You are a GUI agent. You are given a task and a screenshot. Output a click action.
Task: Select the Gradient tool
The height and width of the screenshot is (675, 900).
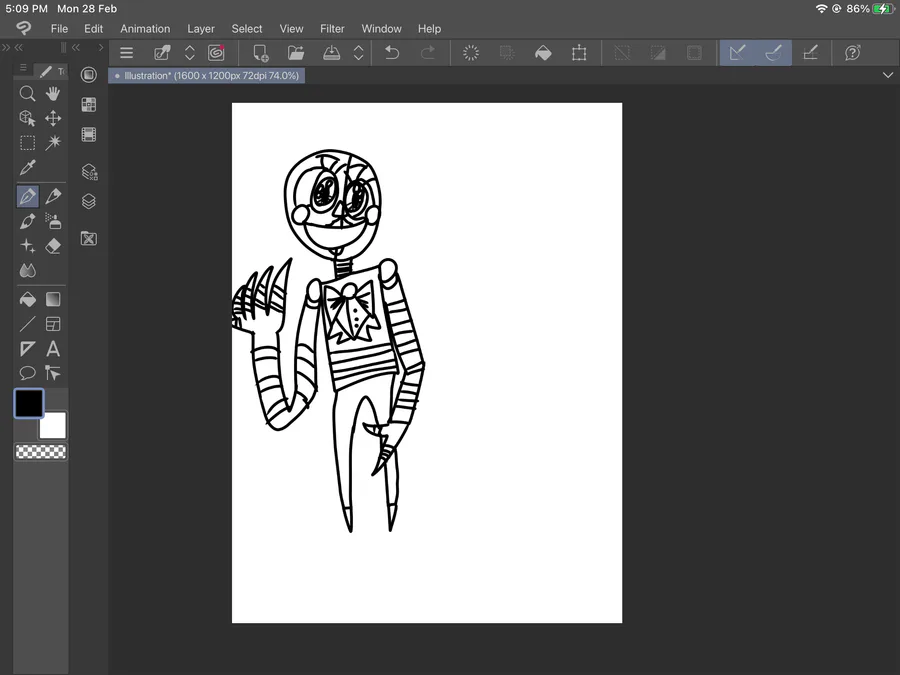pyautogui.click(x=53, y=300)
